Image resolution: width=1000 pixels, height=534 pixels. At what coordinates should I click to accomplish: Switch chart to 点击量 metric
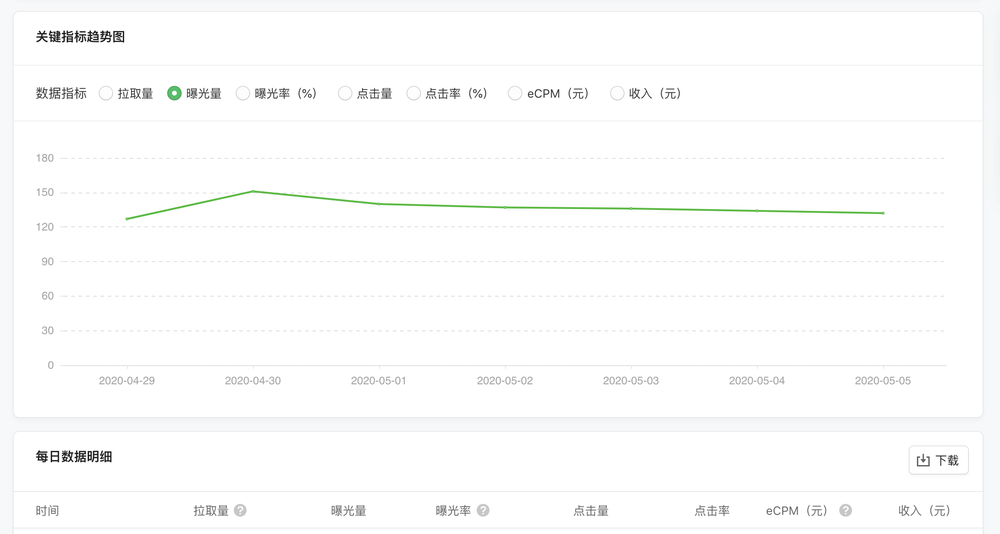point(345,93)
